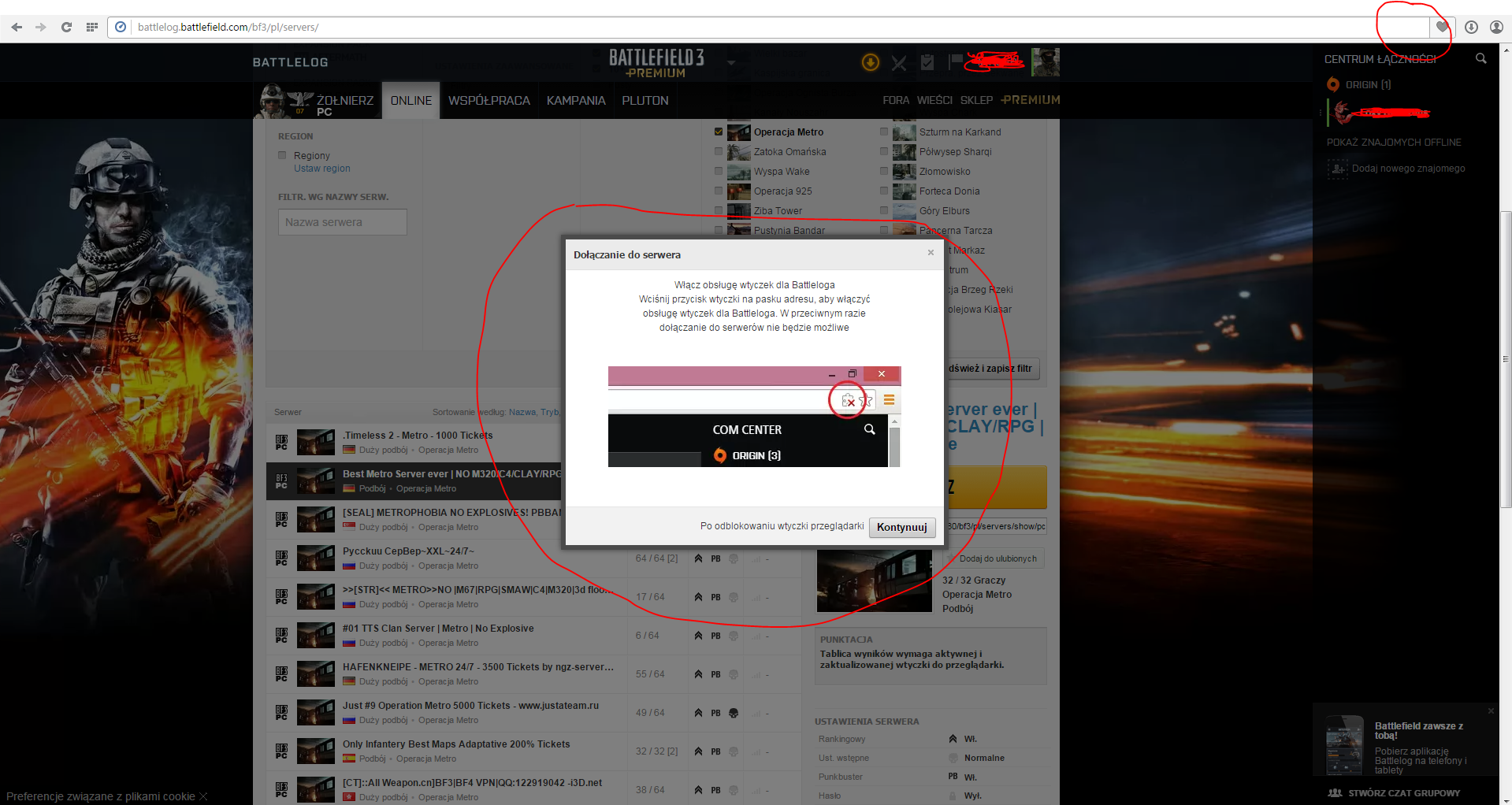Enable the Wyspa Wake map filter
Screen dimensions: 1512x805
719,171
